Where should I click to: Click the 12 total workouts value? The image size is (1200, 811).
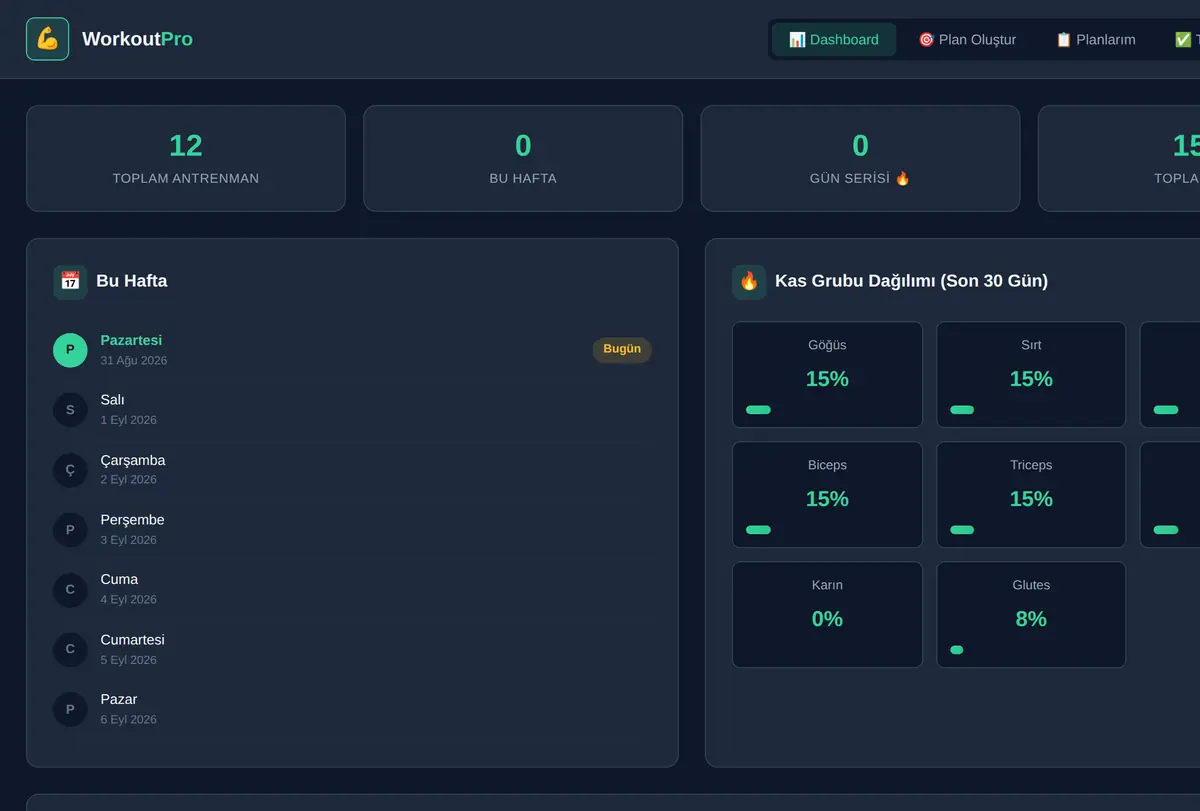[186, 146]
